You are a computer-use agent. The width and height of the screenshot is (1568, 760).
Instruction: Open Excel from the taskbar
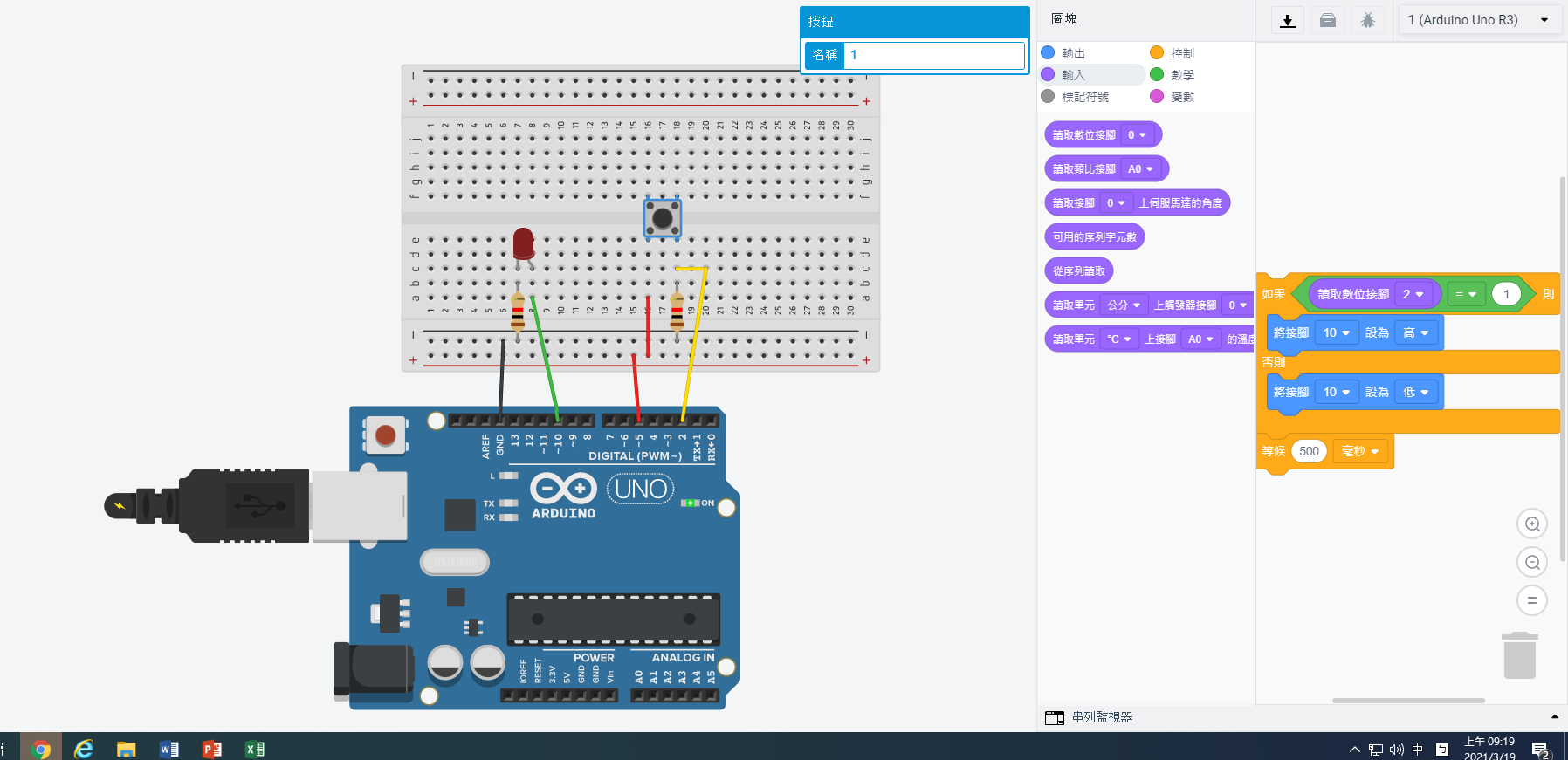tap(254, 749)
